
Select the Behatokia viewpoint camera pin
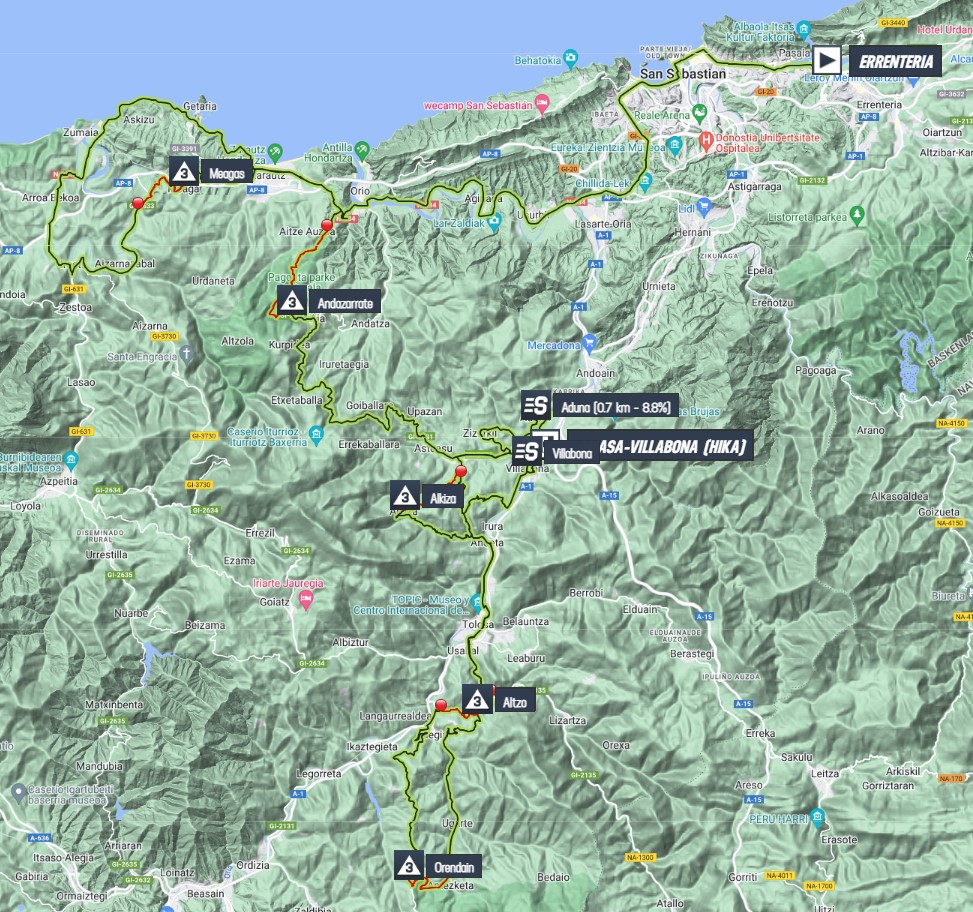(569, 58)
